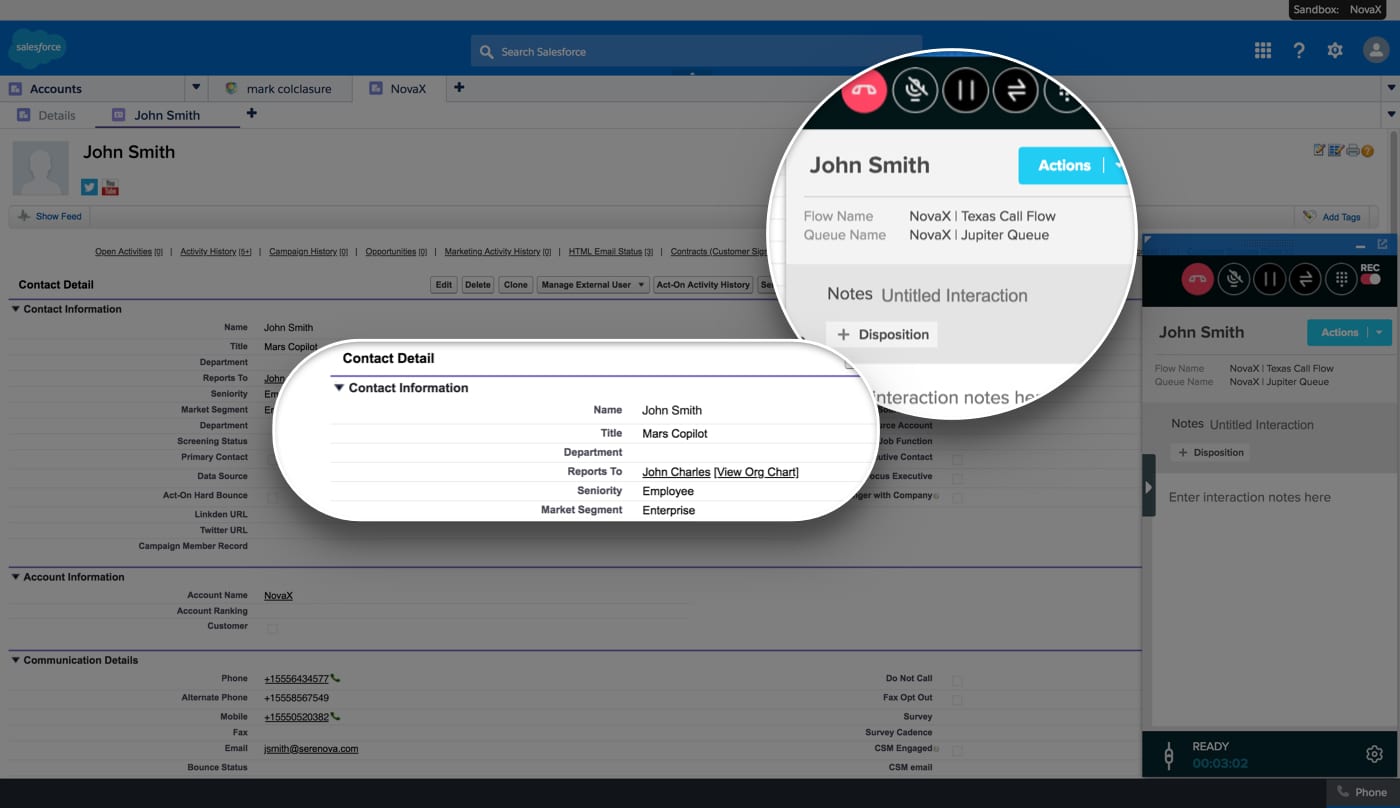Open the softphone dialpad
The width and height of the screenshot is (1400, 808).
(x=1340, y=279)
